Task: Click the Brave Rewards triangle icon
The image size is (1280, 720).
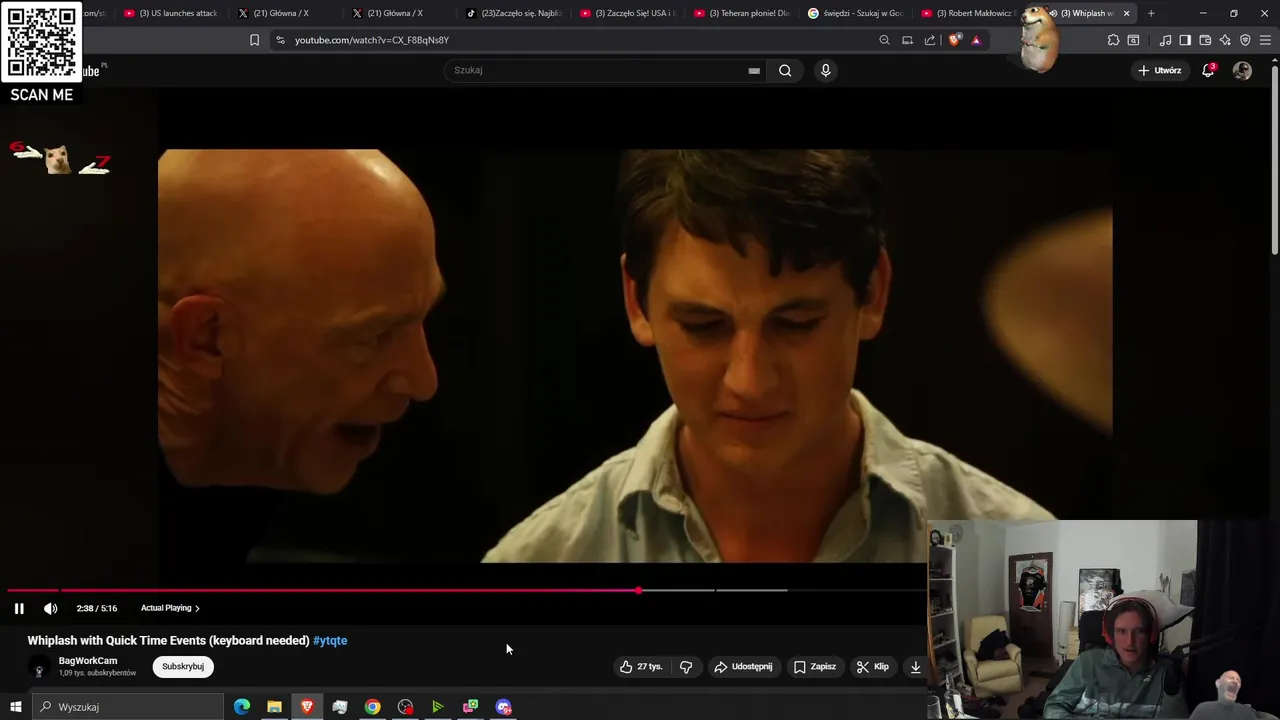Action: point(976,40)
